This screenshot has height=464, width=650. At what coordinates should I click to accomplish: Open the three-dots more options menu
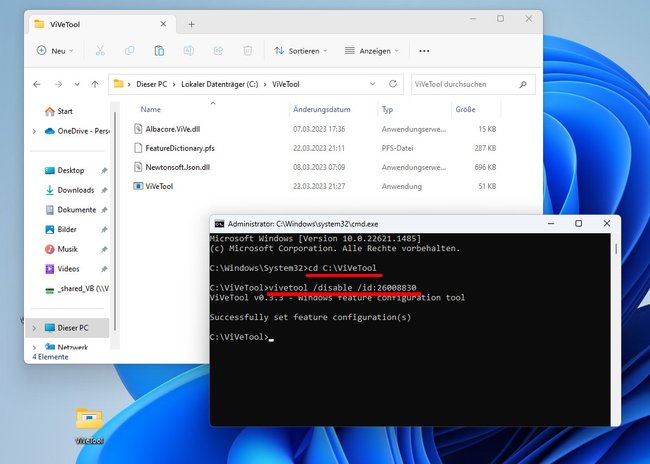[424, 51]
